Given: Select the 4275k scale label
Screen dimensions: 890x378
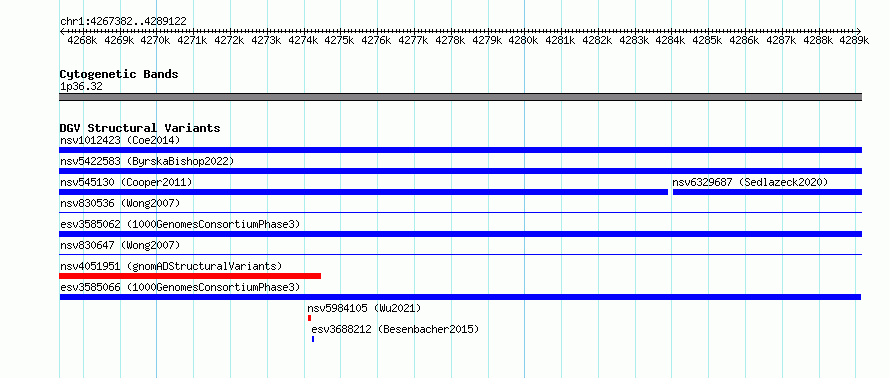Looking at the screenshot, I should click(339, 40).
